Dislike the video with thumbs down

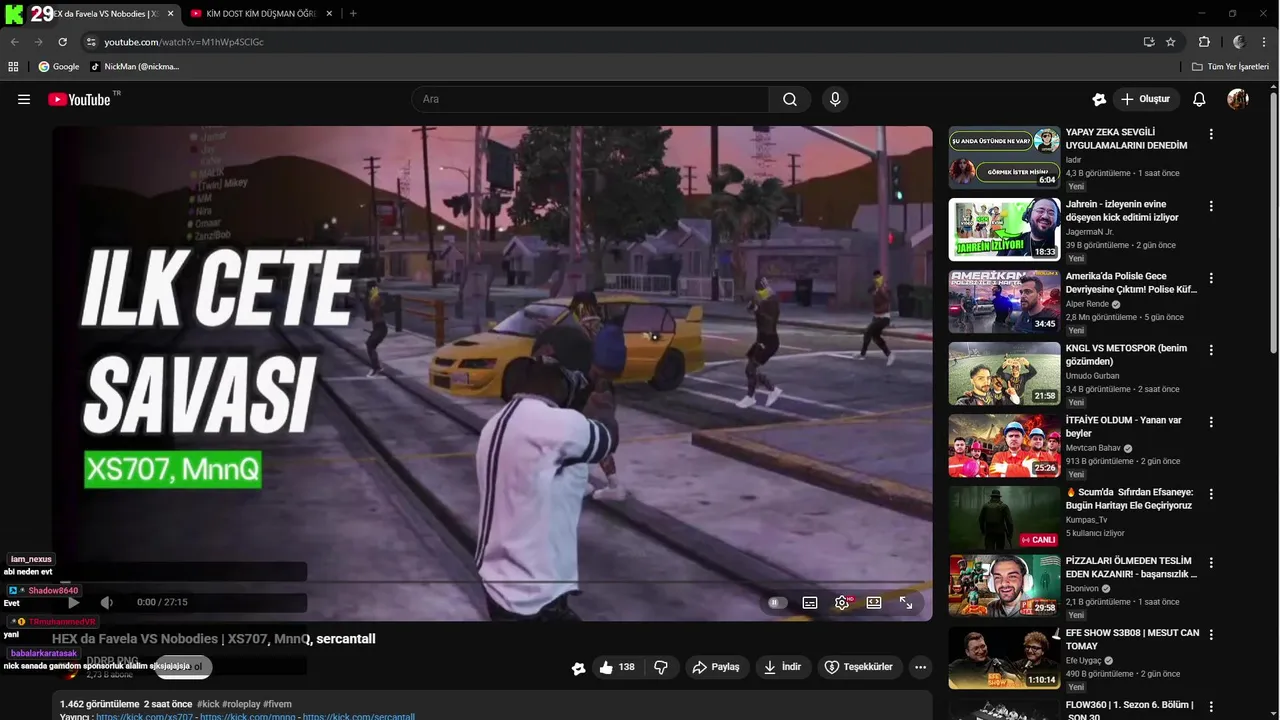click(x=661, y=667)
